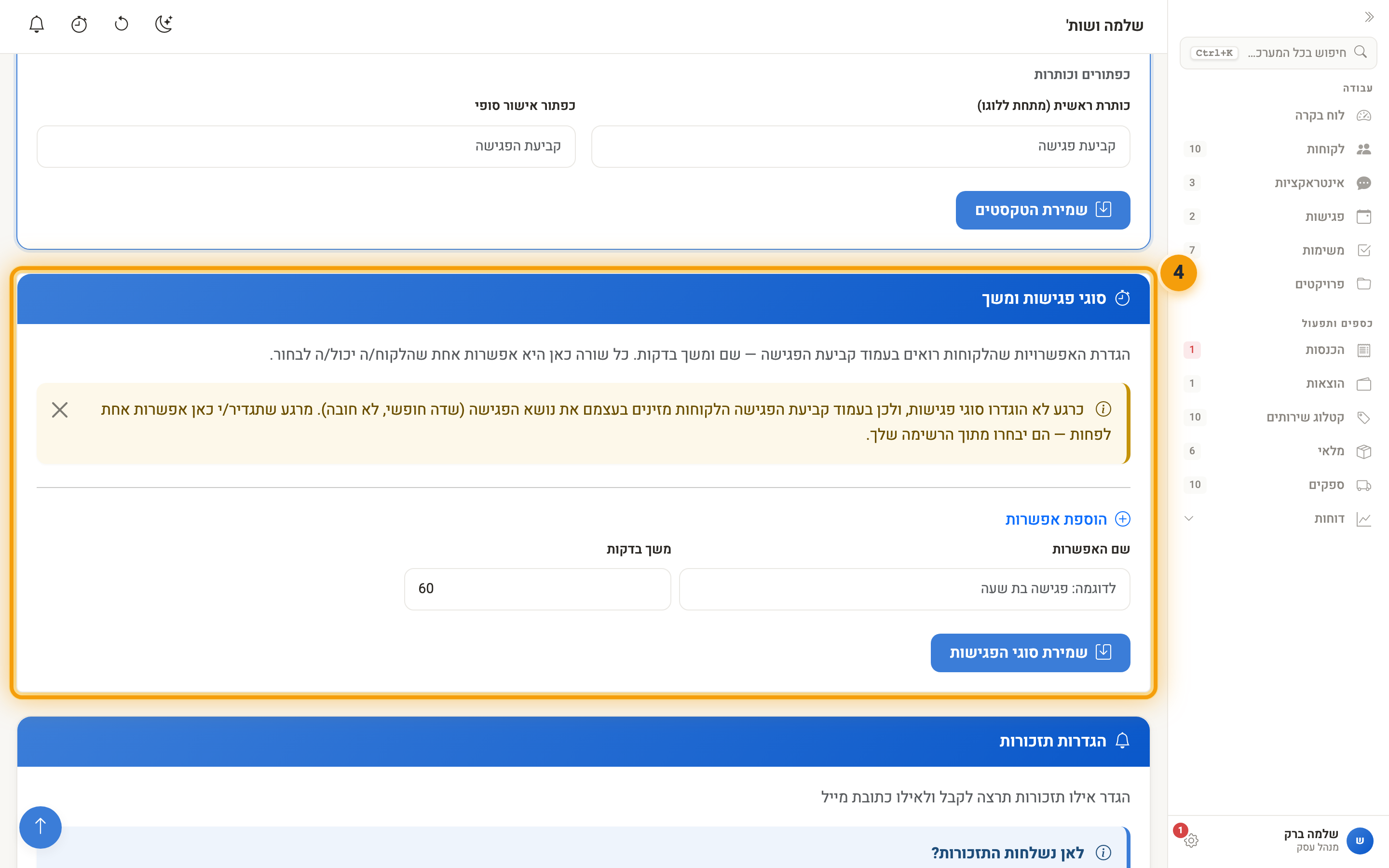Open אינטראקציות in sidebar
The image size is (1389, 868).
point(1278,183)
